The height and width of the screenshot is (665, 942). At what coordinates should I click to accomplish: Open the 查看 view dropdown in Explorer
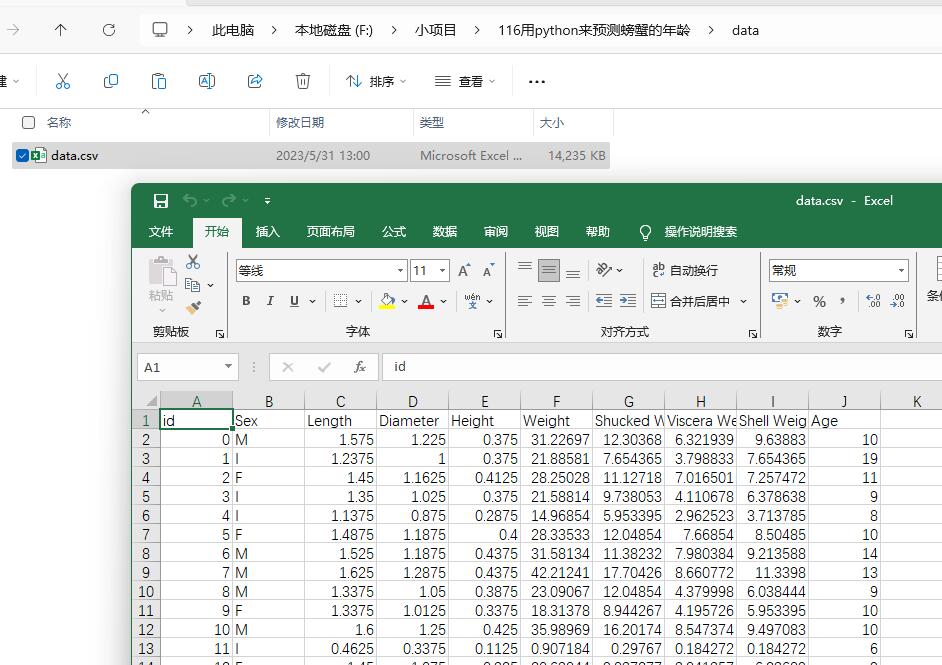465,81
